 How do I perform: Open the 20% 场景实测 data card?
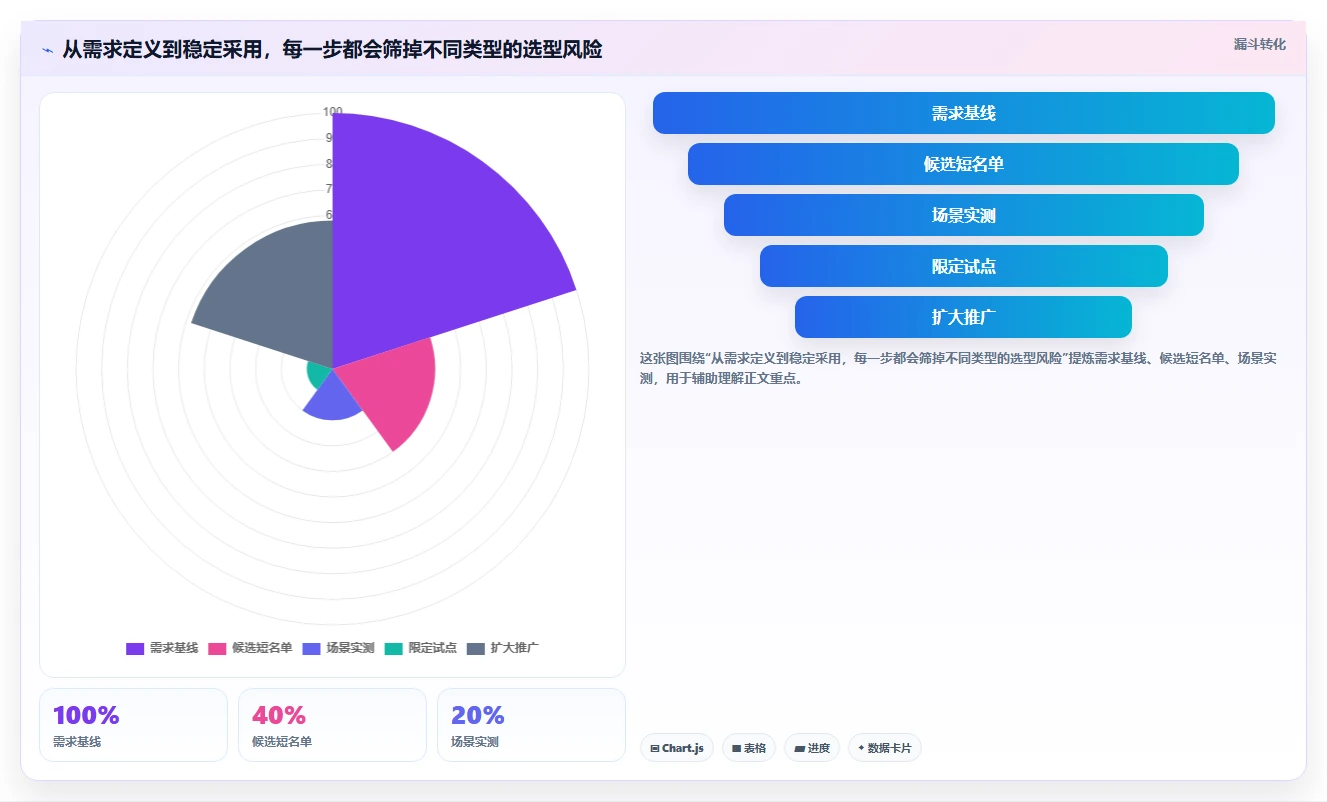tap(531, 725)
